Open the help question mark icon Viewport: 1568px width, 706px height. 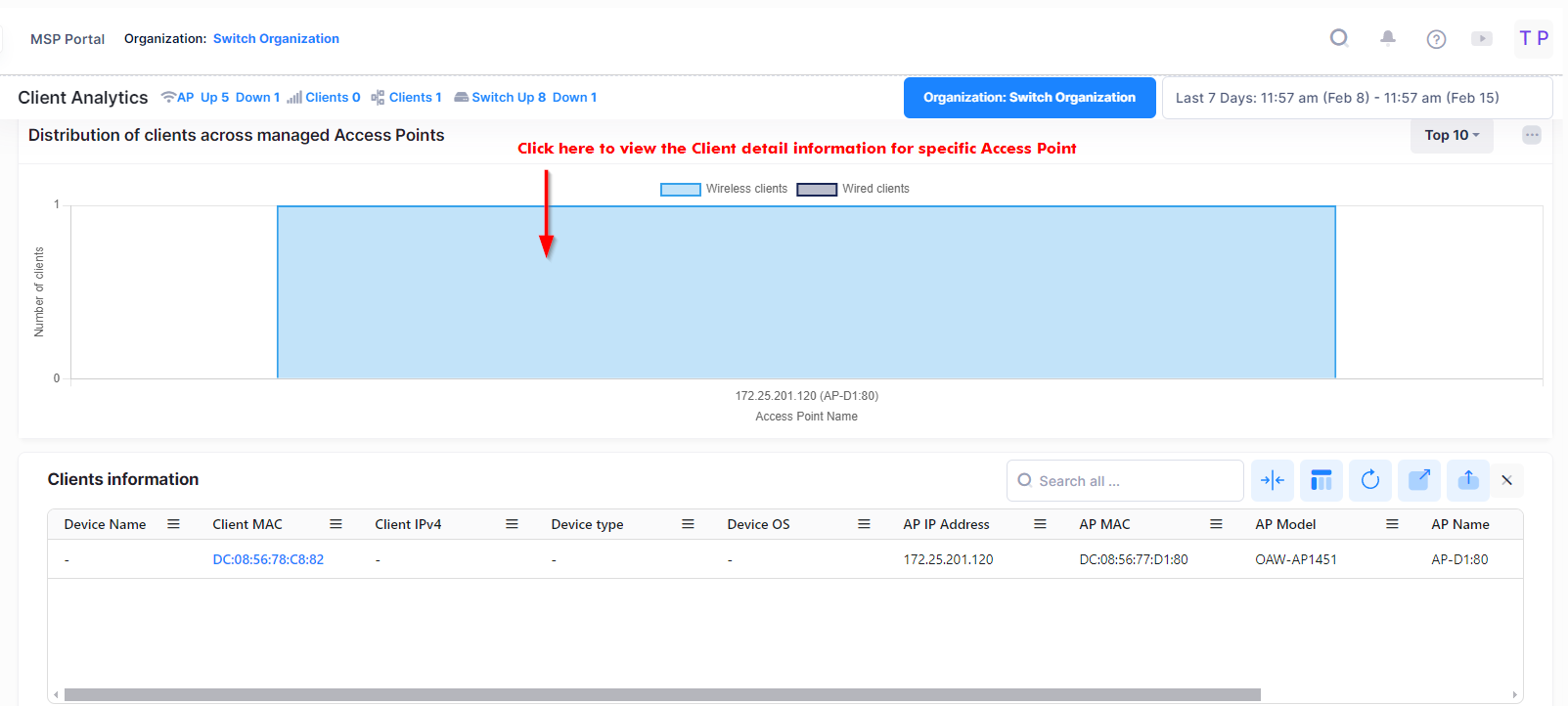pyautogui.click(x=1435, y=39)
